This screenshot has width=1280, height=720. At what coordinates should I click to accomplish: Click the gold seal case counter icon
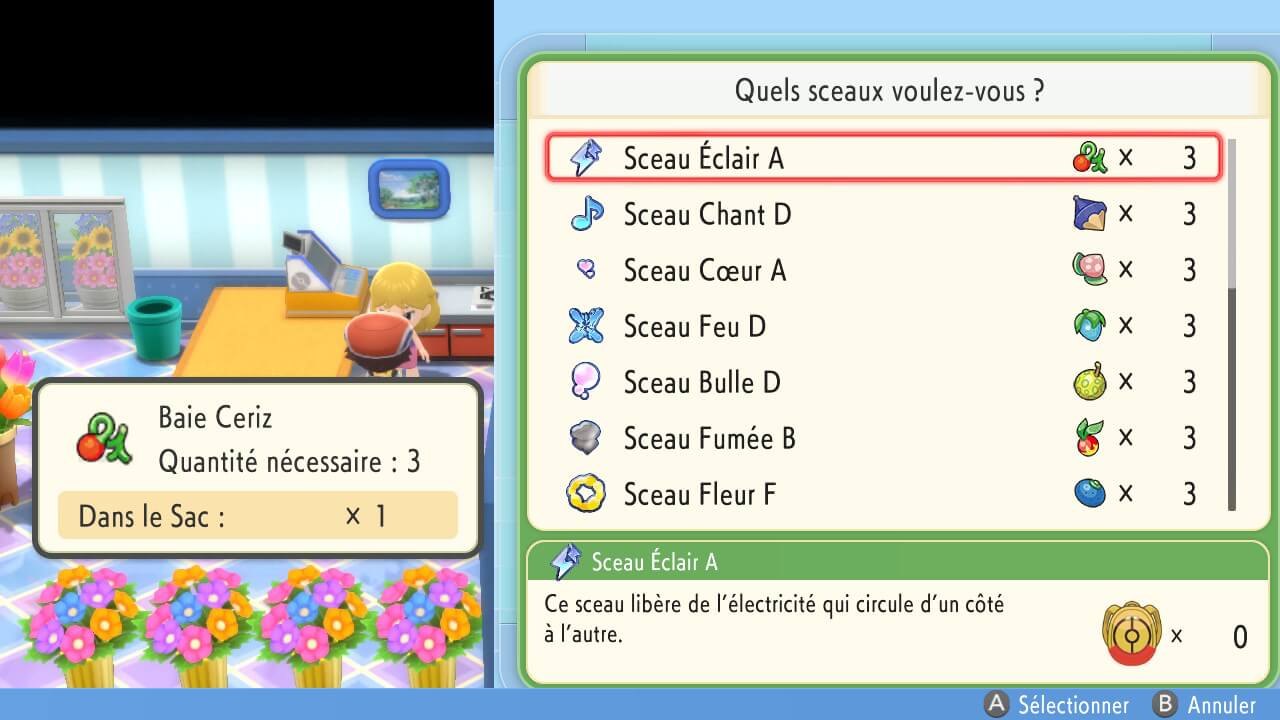point(1131,632)
